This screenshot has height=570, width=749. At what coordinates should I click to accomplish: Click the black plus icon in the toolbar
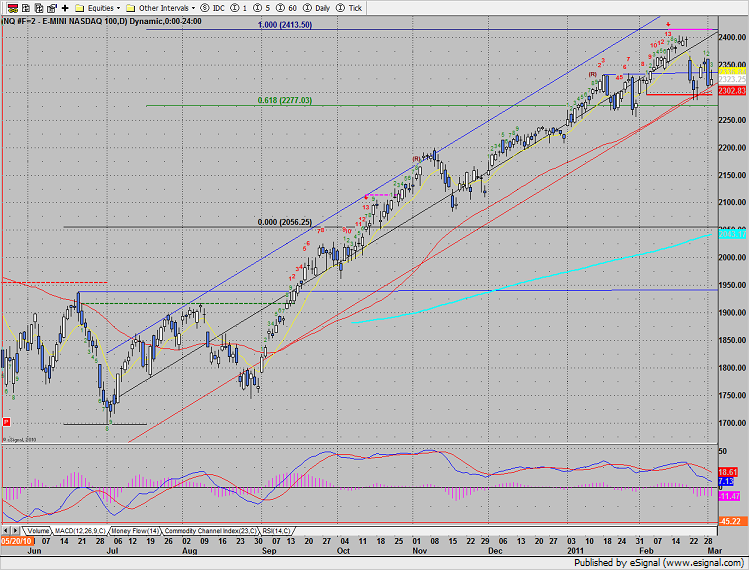pyautogui.click(x=65, y=8)
